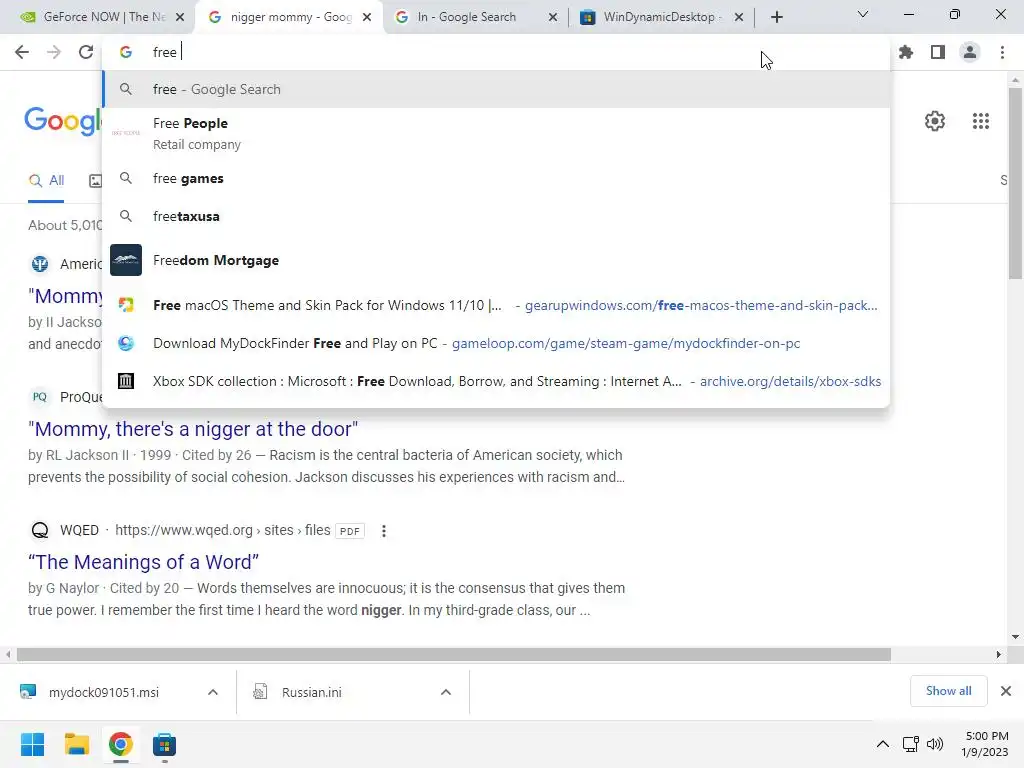Reload the current page
The image size is (1024, 768).
click(x=86, y=52)
